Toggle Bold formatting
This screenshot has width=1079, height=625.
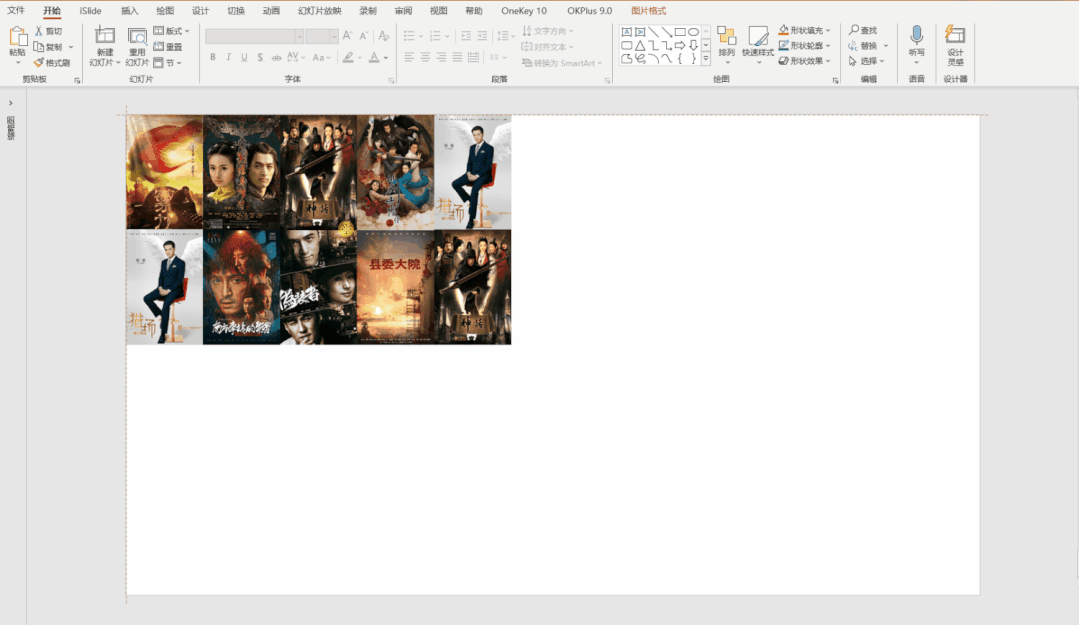tap(213, 57)
